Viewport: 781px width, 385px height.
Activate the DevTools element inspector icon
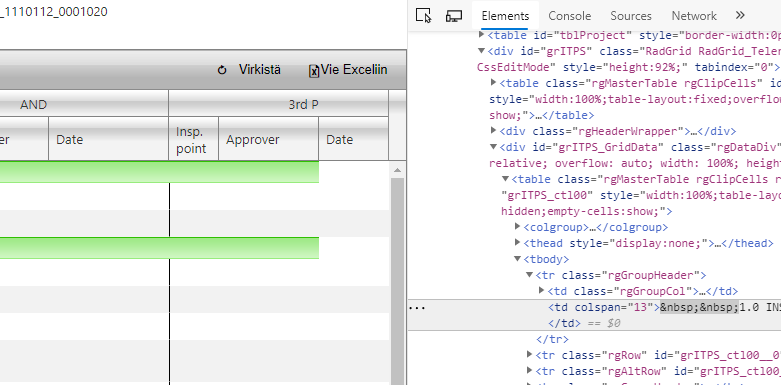pos(423,15)
